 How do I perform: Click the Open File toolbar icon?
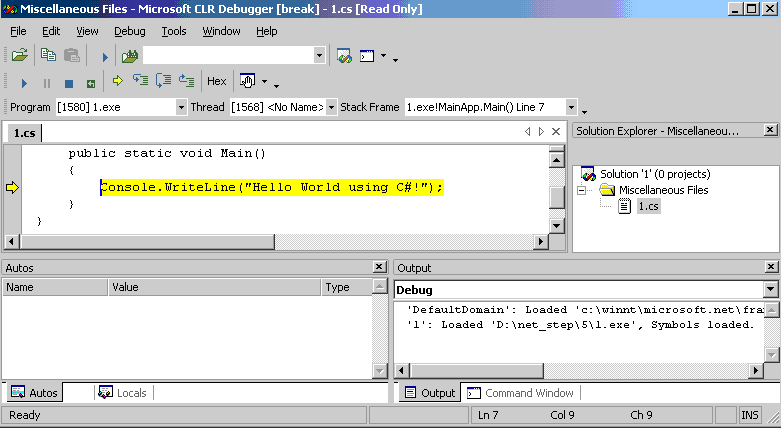[x=19, y=55]
